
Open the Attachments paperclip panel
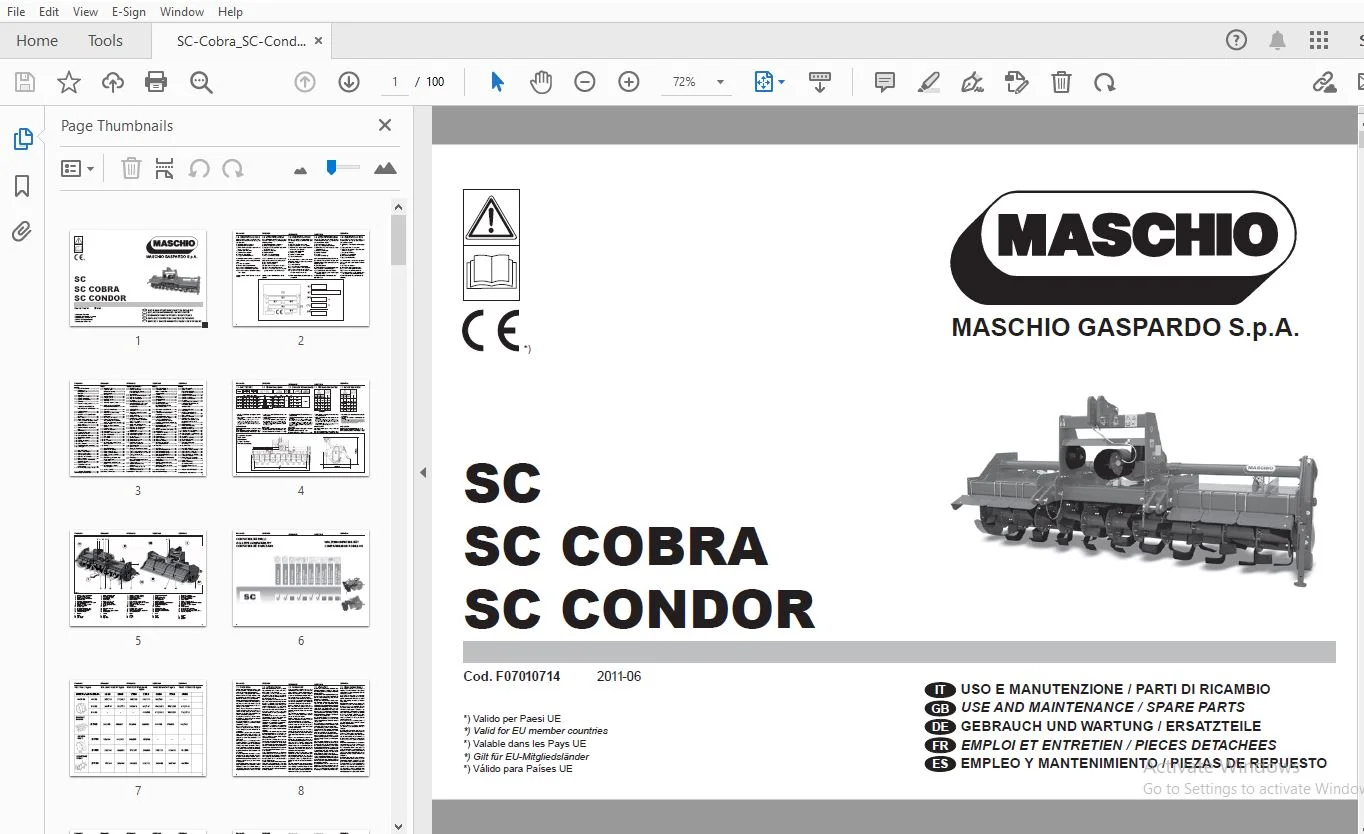point(22,232)
